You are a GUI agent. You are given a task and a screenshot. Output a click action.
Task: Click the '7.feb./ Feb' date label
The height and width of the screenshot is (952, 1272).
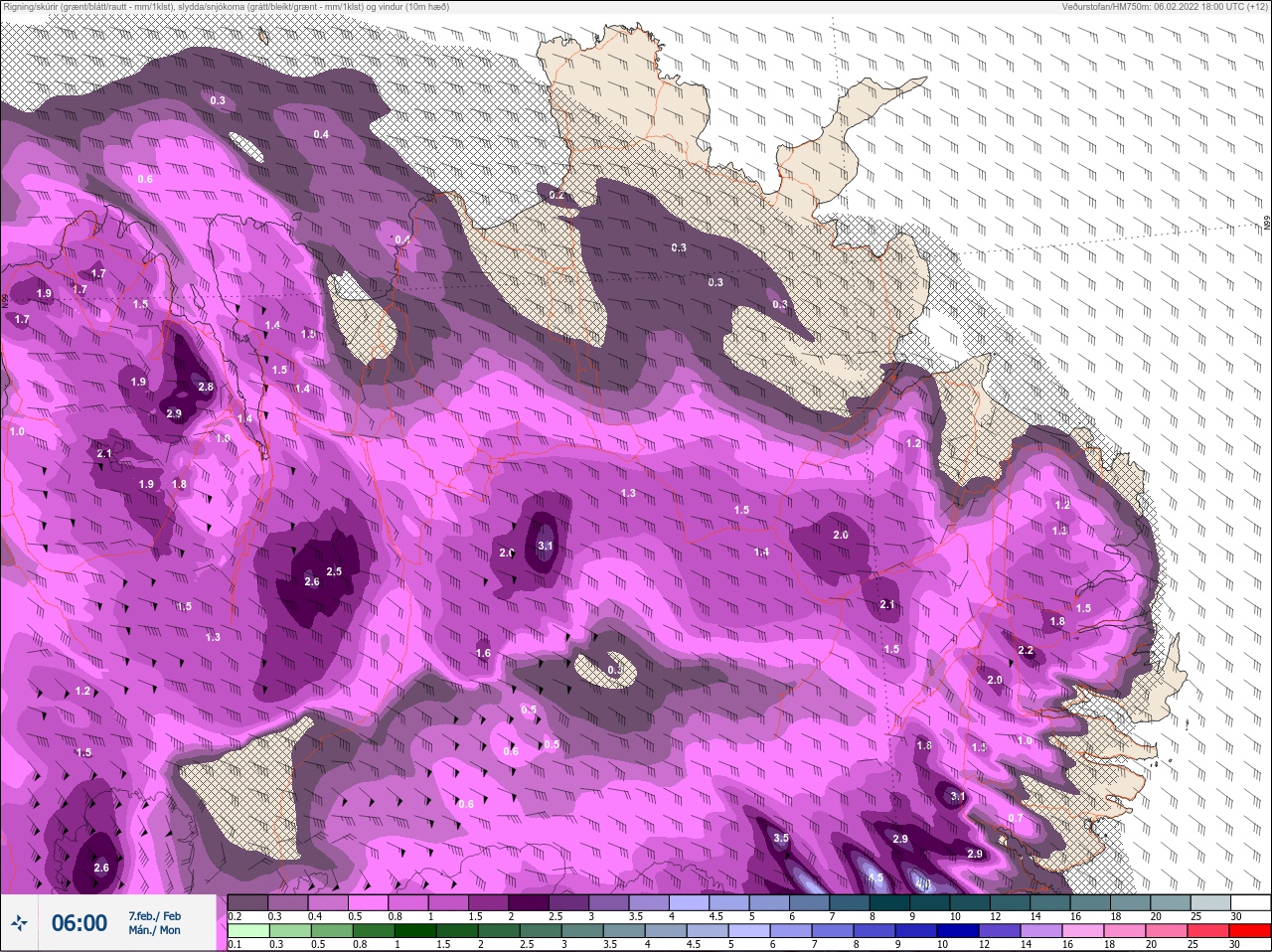[x=155, y=915]
